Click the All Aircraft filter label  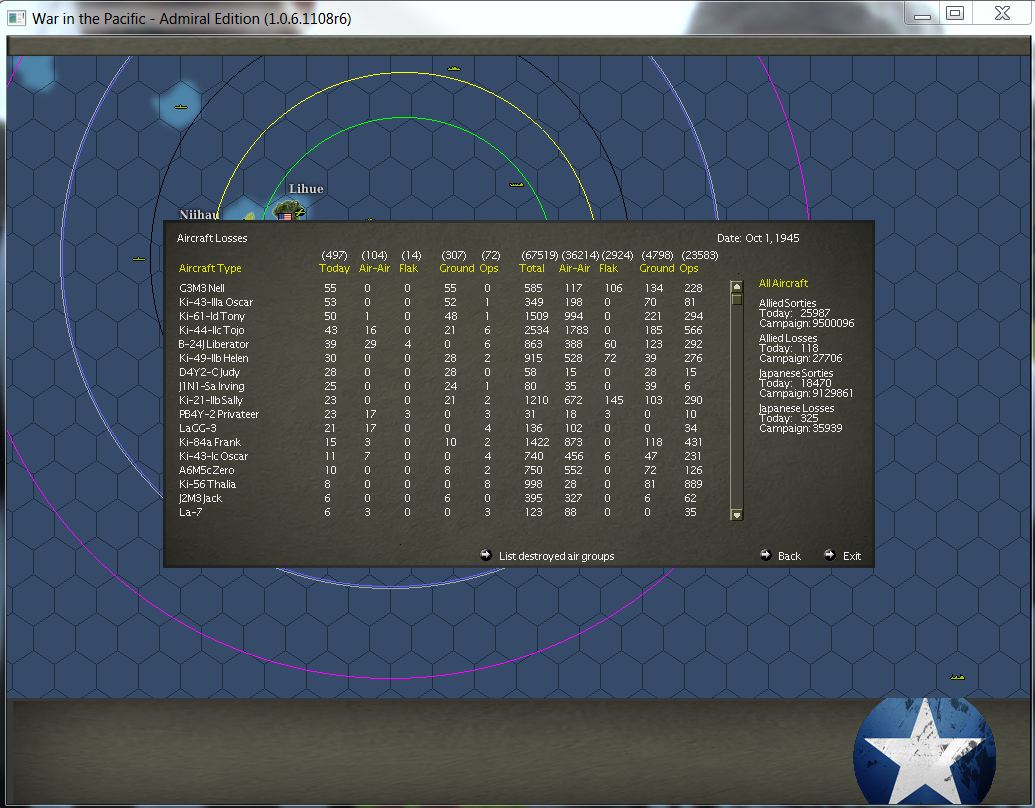[x=783, y=283]
